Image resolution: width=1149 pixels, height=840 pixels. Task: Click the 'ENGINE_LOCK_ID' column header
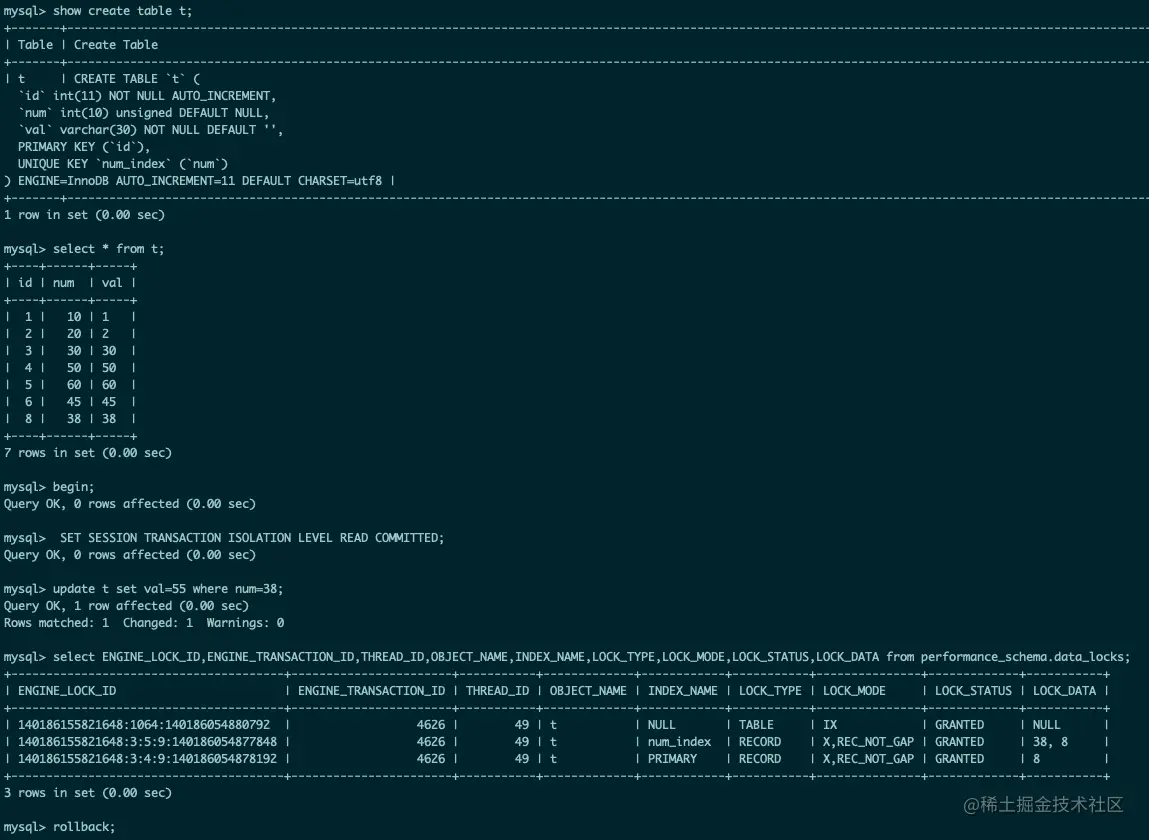pos(67,690)
